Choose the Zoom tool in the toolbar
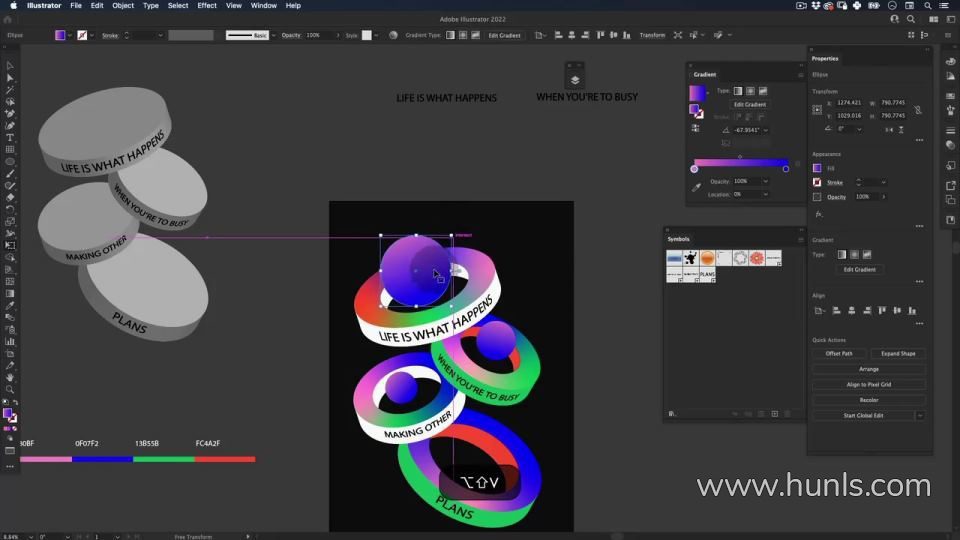 click(x=10, y=390)
